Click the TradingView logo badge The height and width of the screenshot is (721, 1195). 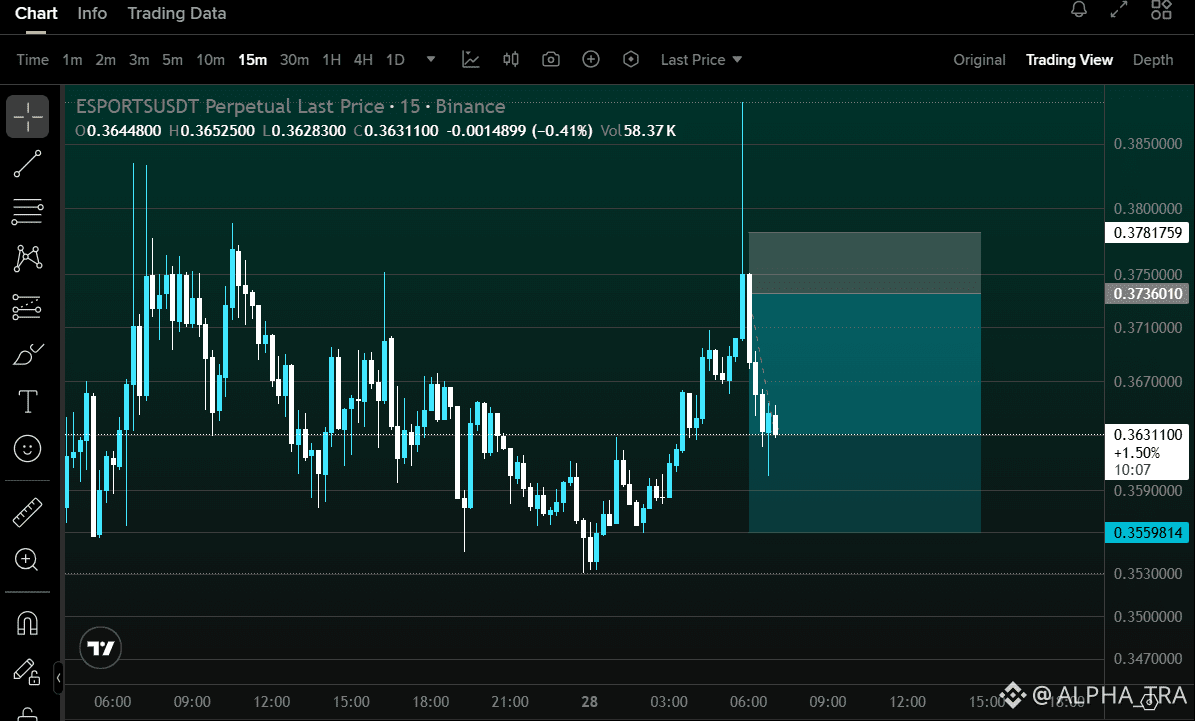(x=101, y=648)
